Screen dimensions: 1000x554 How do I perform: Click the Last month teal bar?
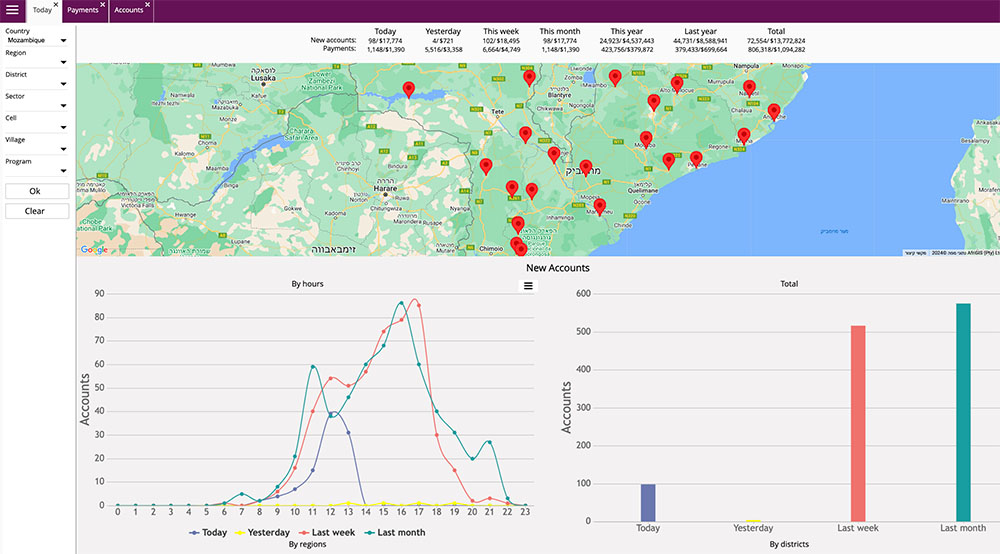963,412
